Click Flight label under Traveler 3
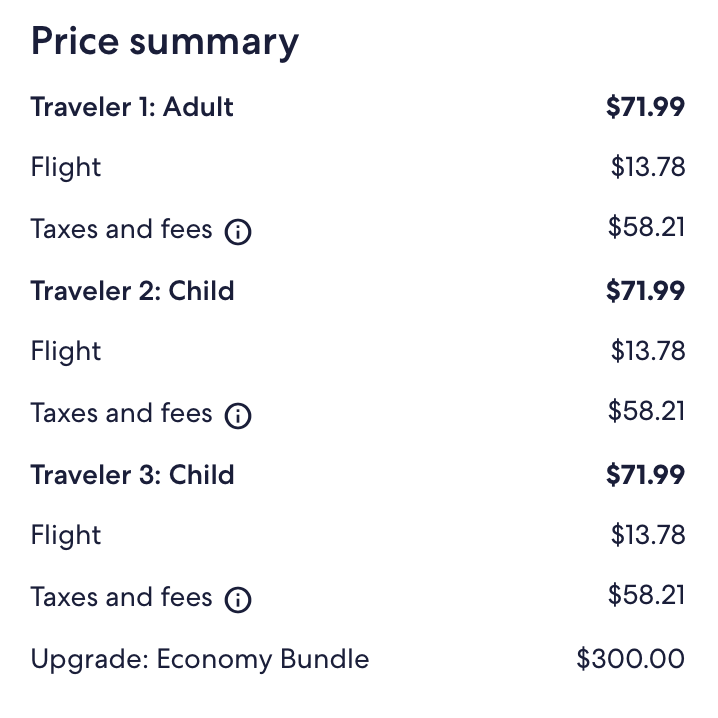 point(65,536)
